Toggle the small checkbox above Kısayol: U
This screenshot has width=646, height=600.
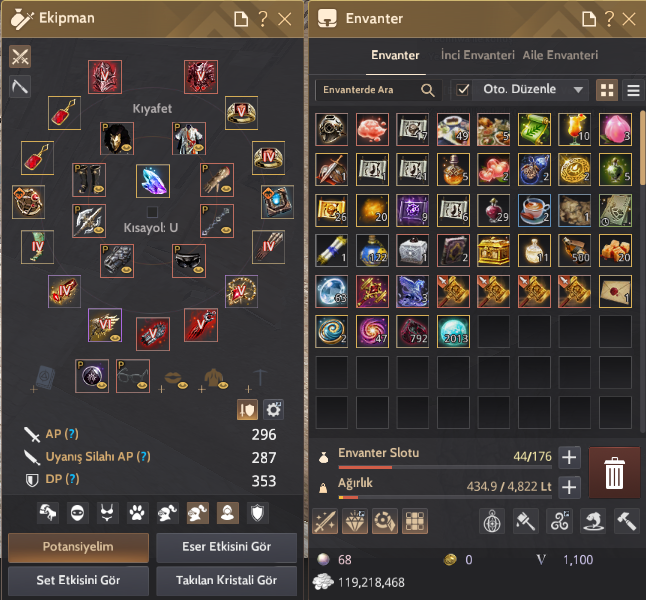152,212
